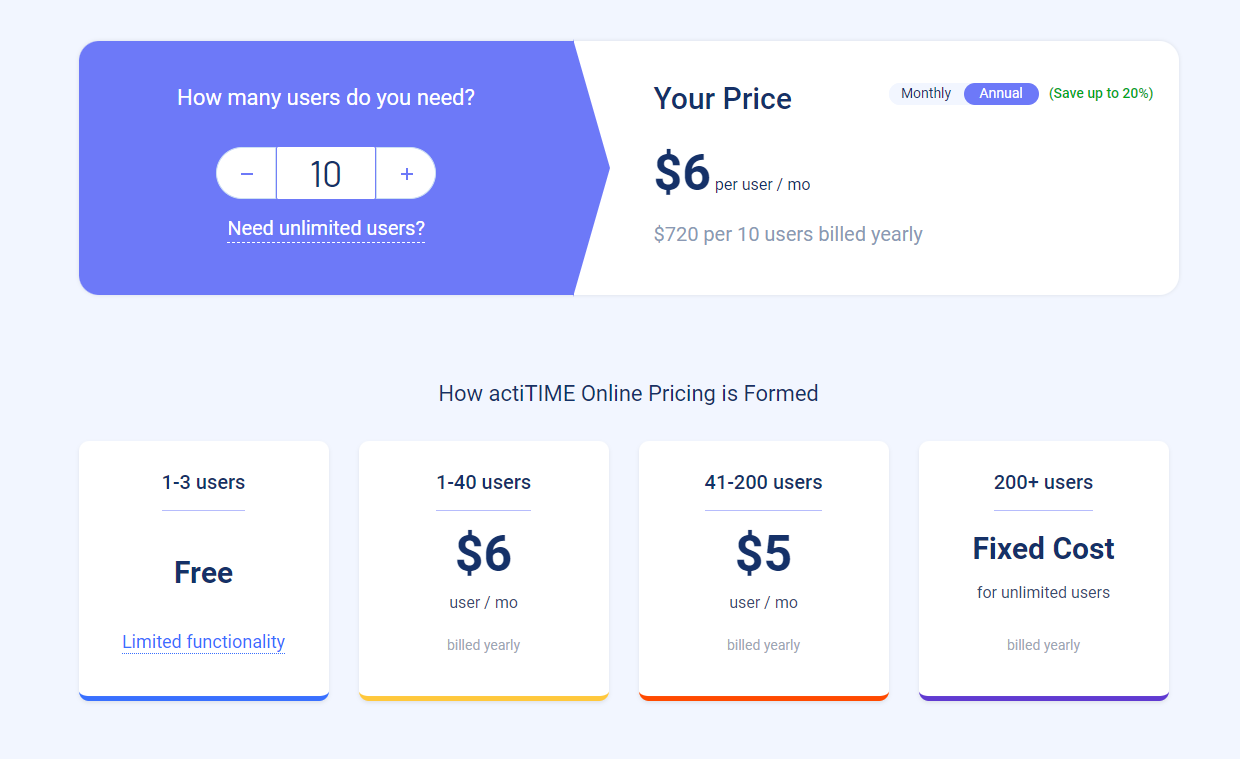Click the "$720 per 10 users billed yearly" text
1240x759 pixels.
click(788, 234)
